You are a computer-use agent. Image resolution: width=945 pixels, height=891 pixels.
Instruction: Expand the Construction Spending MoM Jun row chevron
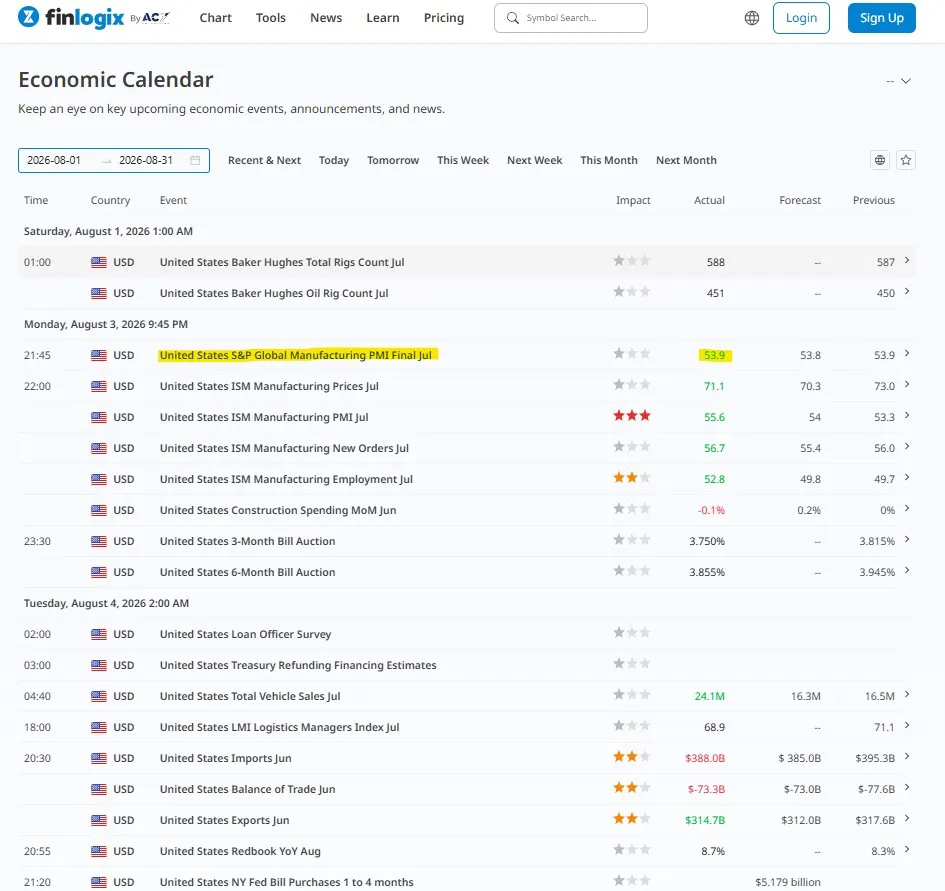[906, 508]
